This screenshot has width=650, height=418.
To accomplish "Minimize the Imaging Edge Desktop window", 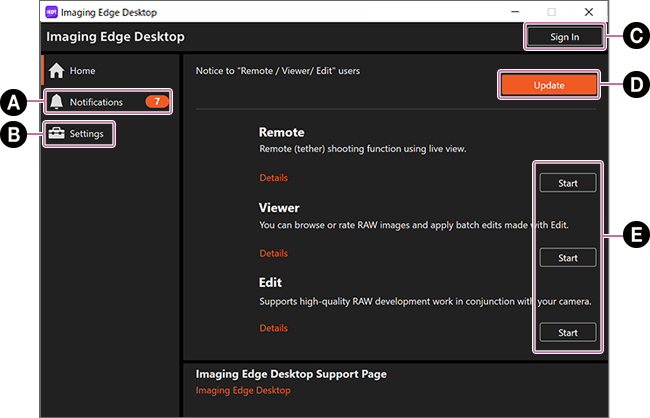I will (x=515, y=12).
